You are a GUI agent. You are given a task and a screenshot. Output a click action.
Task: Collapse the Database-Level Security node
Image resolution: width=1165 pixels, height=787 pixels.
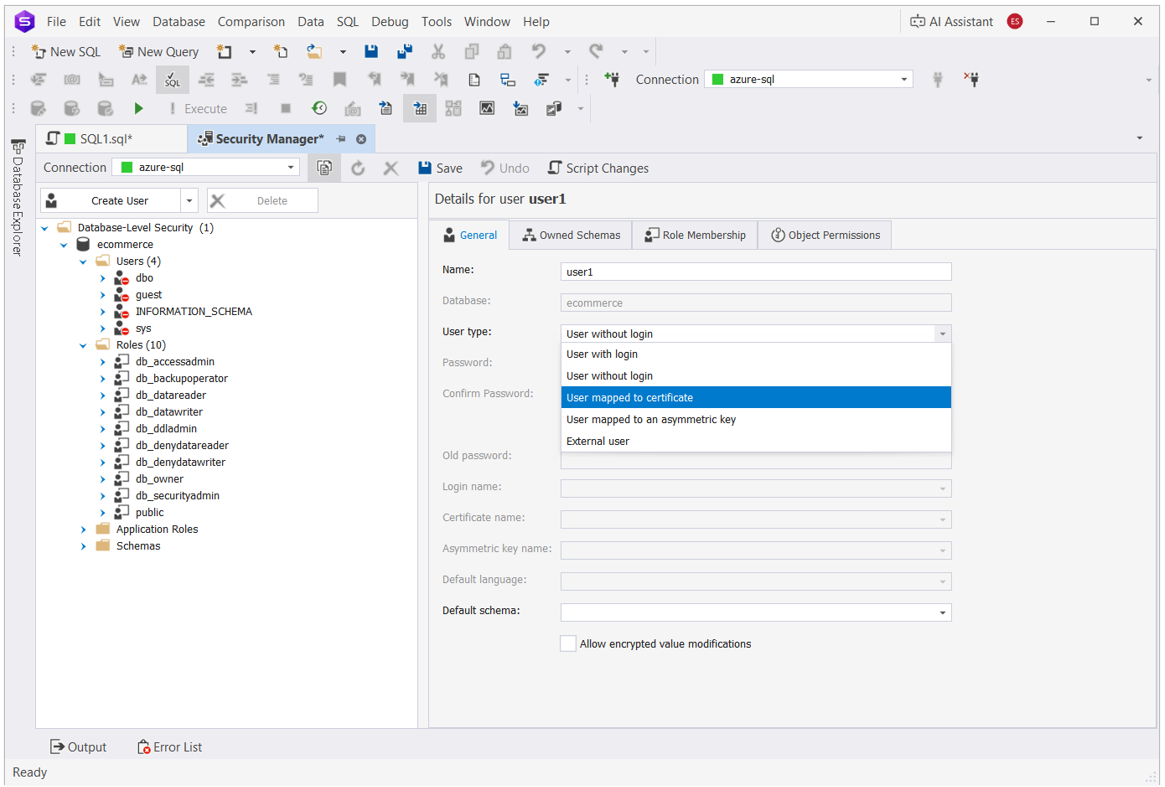45,228
